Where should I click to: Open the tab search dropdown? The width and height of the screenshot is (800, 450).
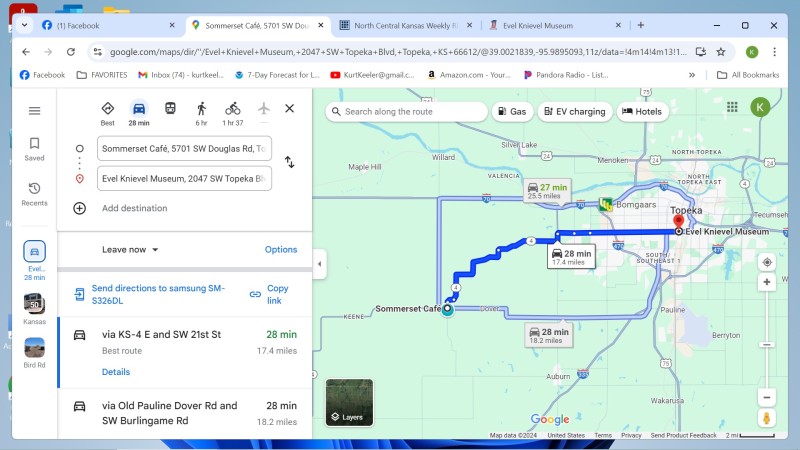click(x=24, y=25)
